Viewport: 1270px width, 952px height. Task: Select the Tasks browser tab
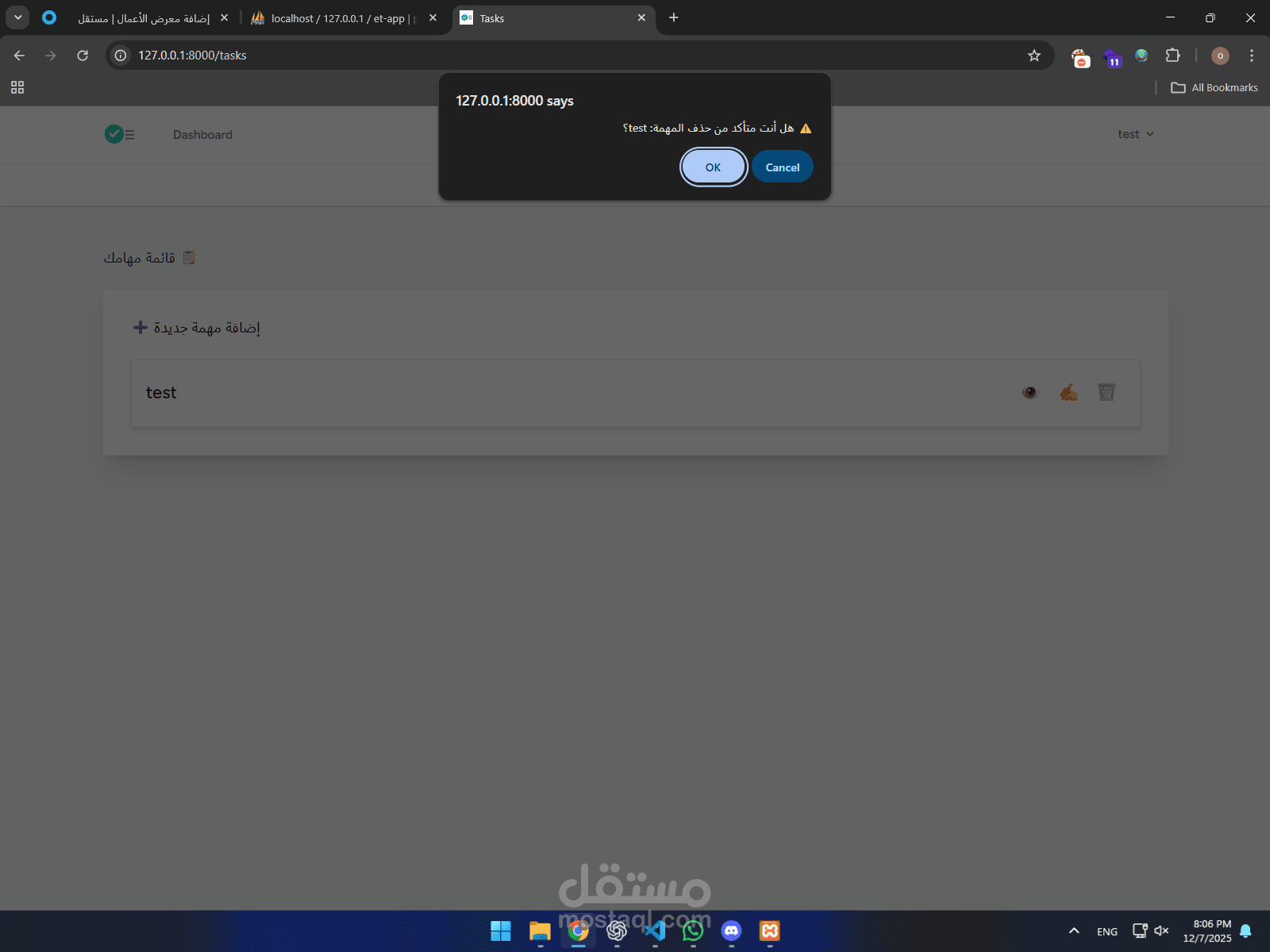click(x=553, y=18)
